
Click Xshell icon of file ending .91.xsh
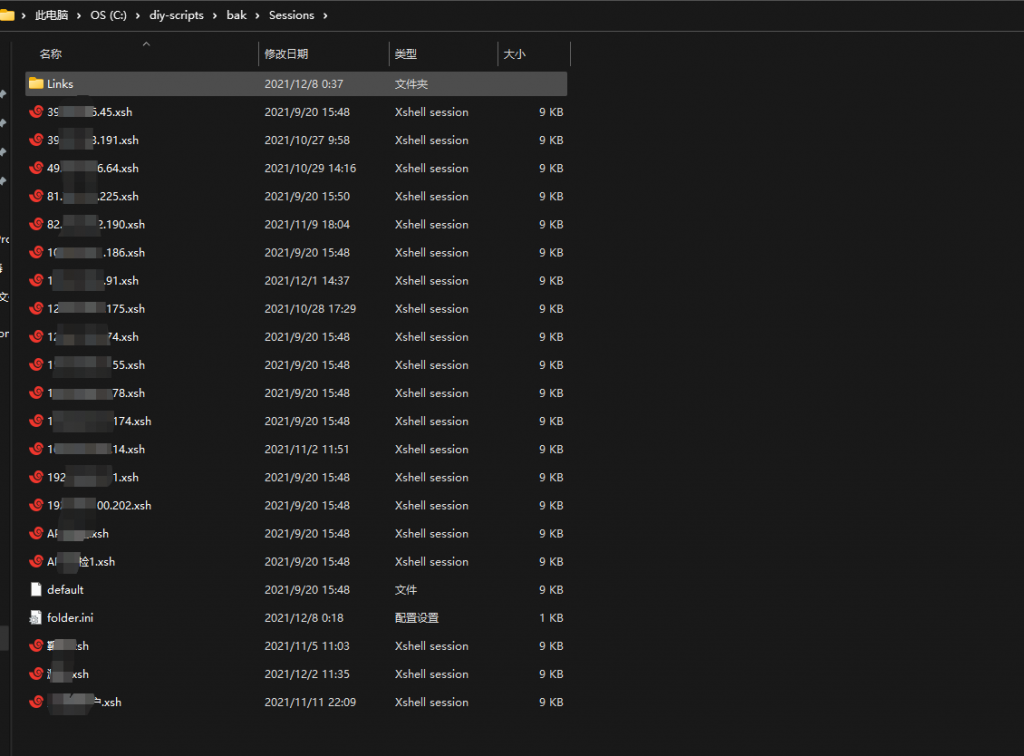point(36,280)
